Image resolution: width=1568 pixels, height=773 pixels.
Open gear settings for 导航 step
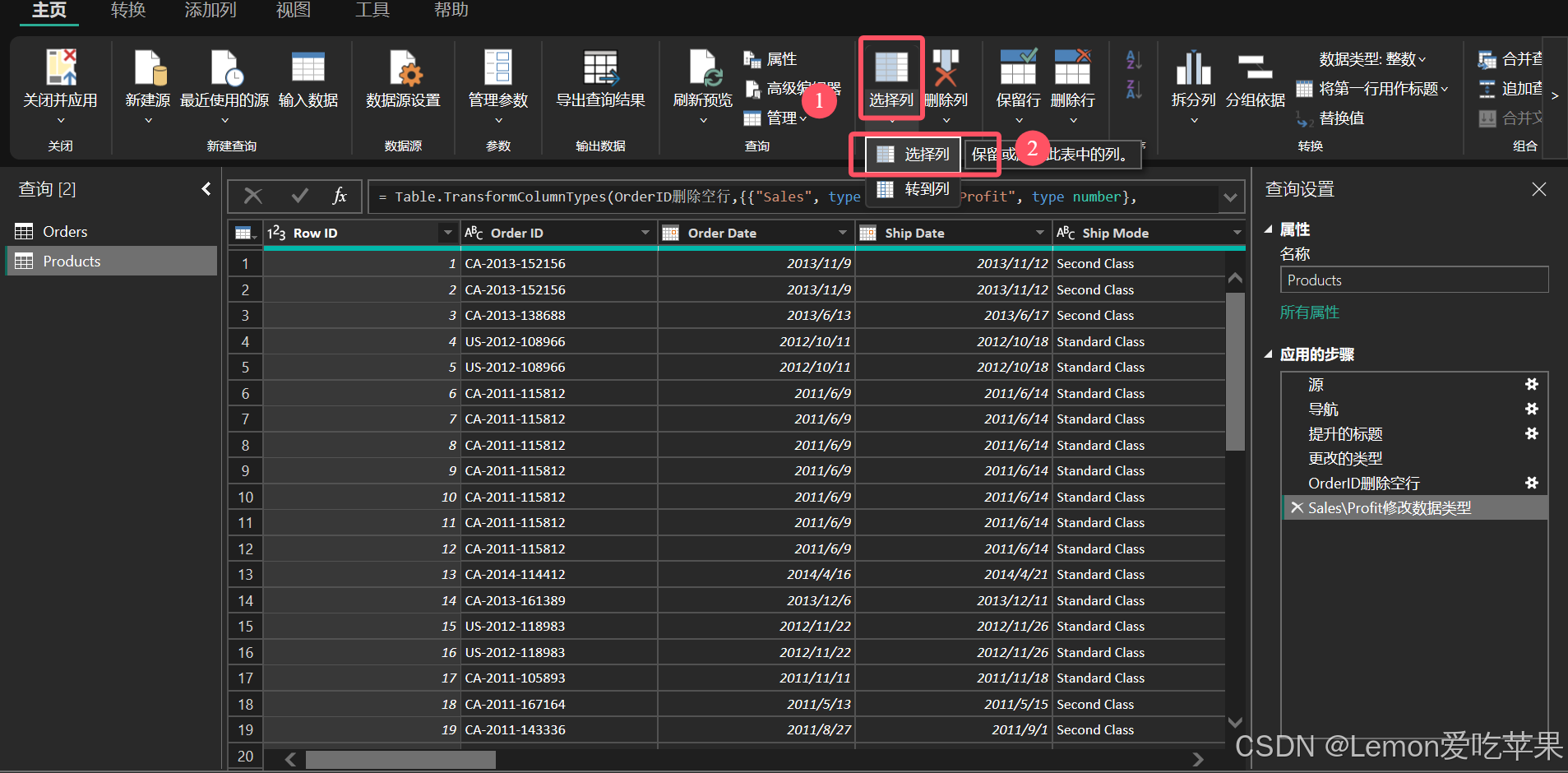coord(1532,409)
